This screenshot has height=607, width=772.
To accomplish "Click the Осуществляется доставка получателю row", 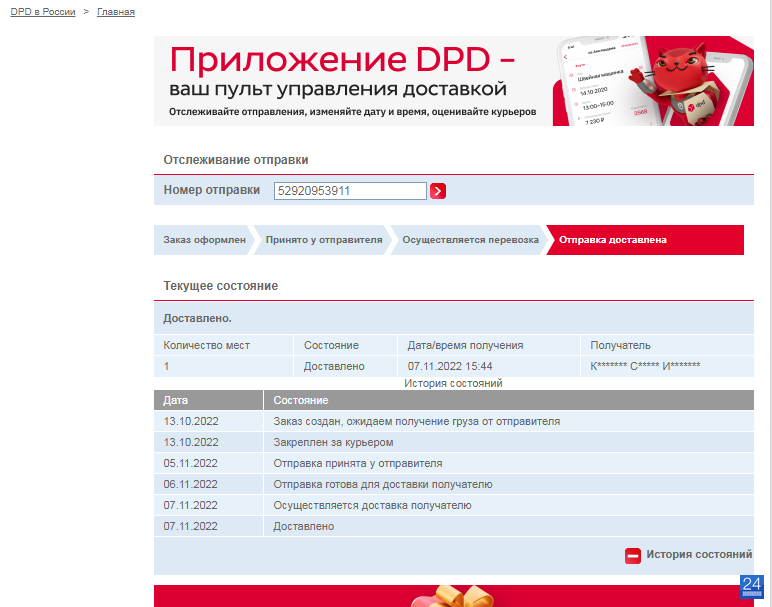I will (x=453, y=506).
